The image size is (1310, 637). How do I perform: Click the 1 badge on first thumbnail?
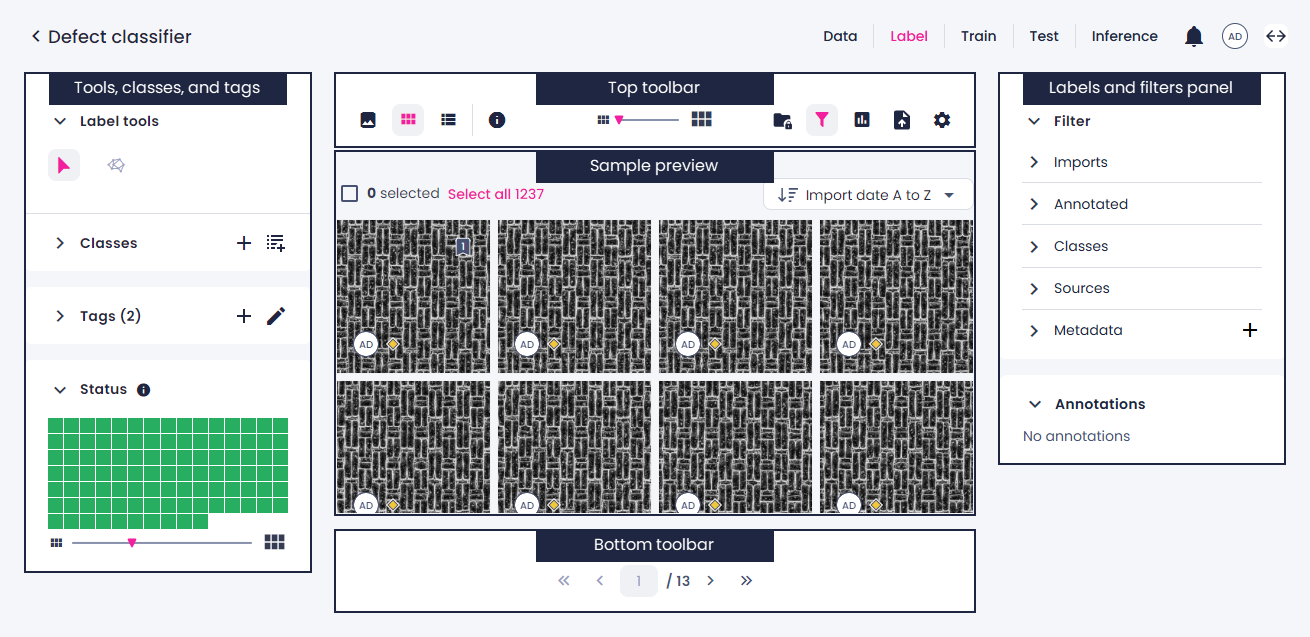pyautogui.click(x=463, y=246)
